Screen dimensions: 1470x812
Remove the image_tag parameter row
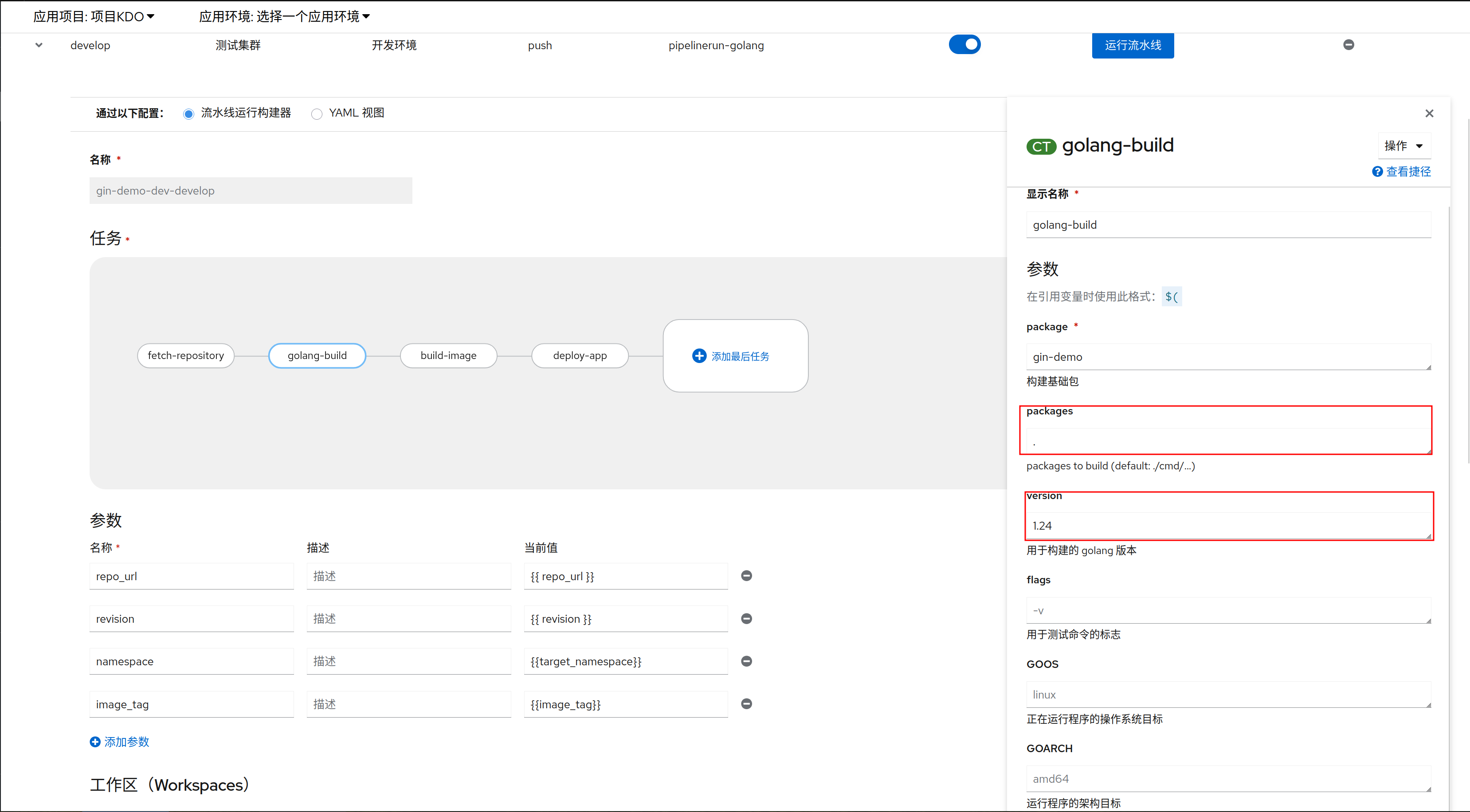pos(746,704)
